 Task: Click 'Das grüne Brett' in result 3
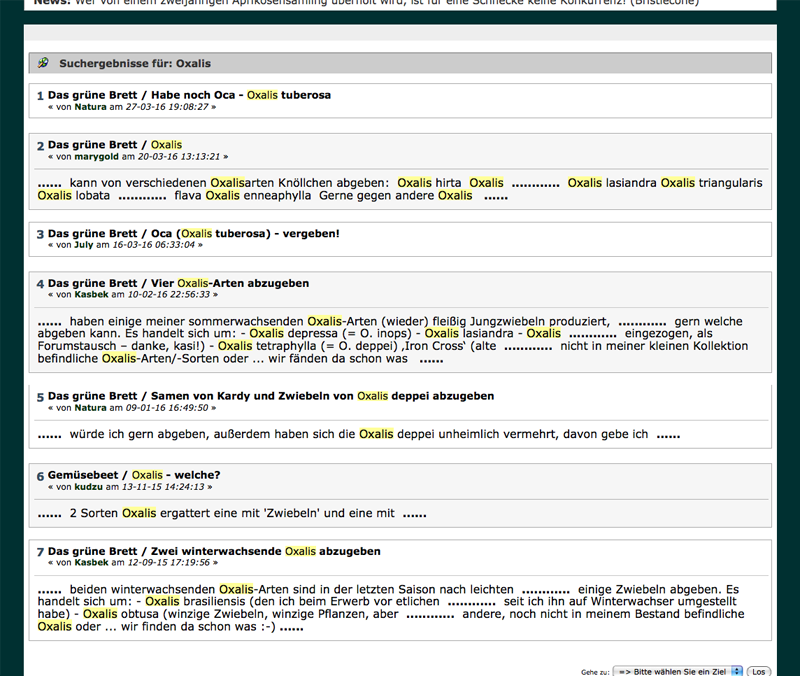click(92, 233)
